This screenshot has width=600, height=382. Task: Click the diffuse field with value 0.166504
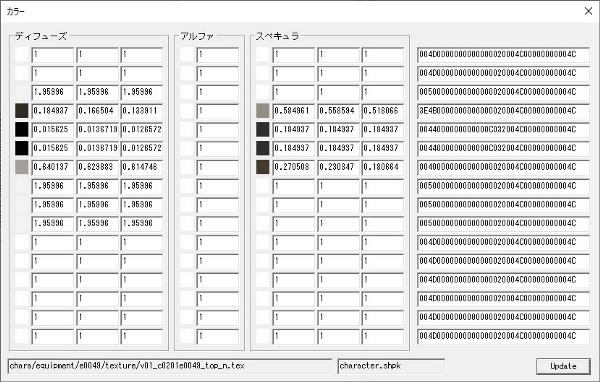tap(98, 111)
